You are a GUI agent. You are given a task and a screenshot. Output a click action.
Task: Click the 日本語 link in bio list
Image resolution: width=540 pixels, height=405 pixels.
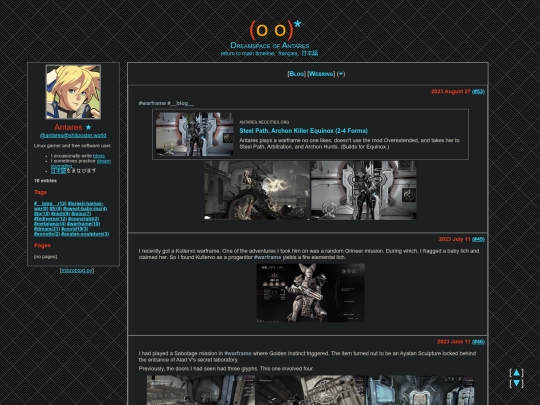click(x=58, y=170)
